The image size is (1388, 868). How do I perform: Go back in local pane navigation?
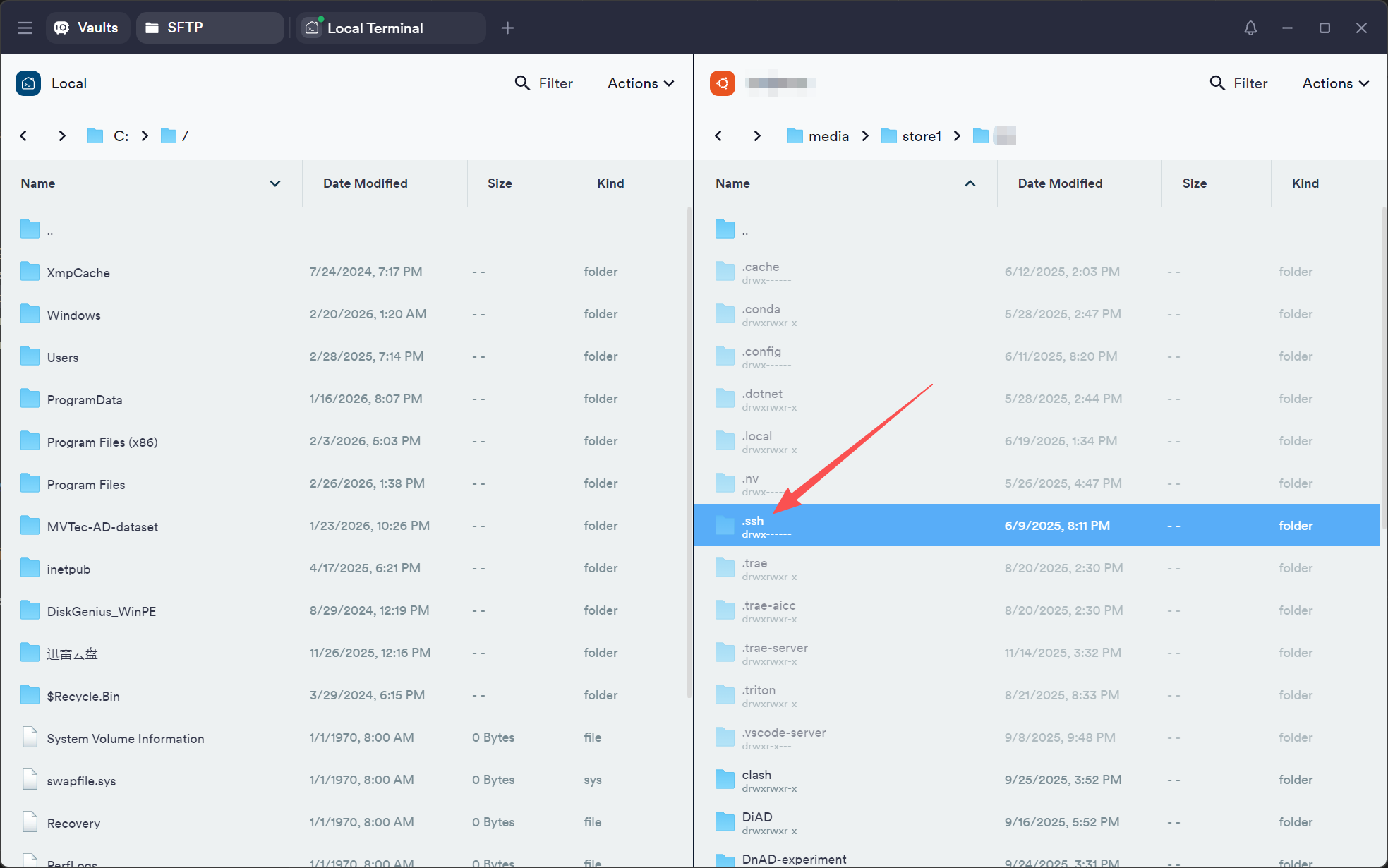coord(23,135)
